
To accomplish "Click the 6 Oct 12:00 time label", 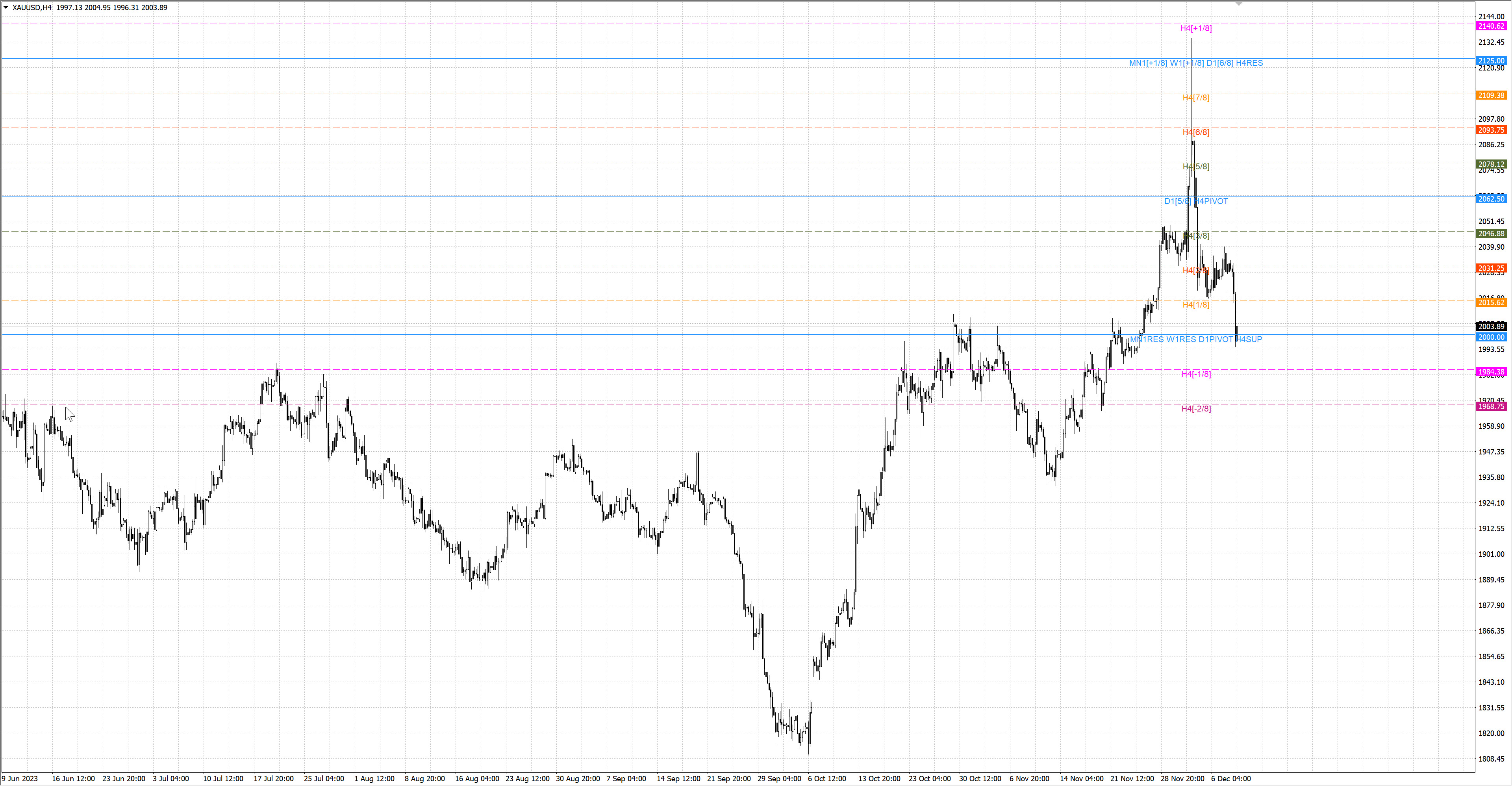I will tap(826, 779).
